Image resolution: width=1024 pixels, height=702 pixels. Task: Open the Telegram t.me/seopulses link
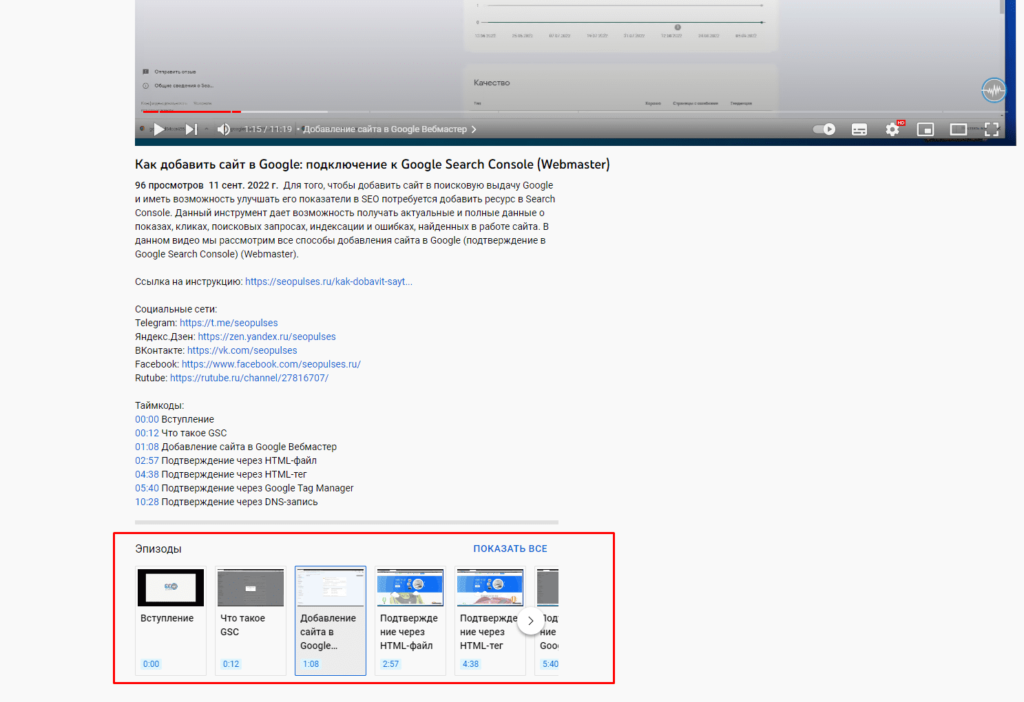[x=229, y=323]
